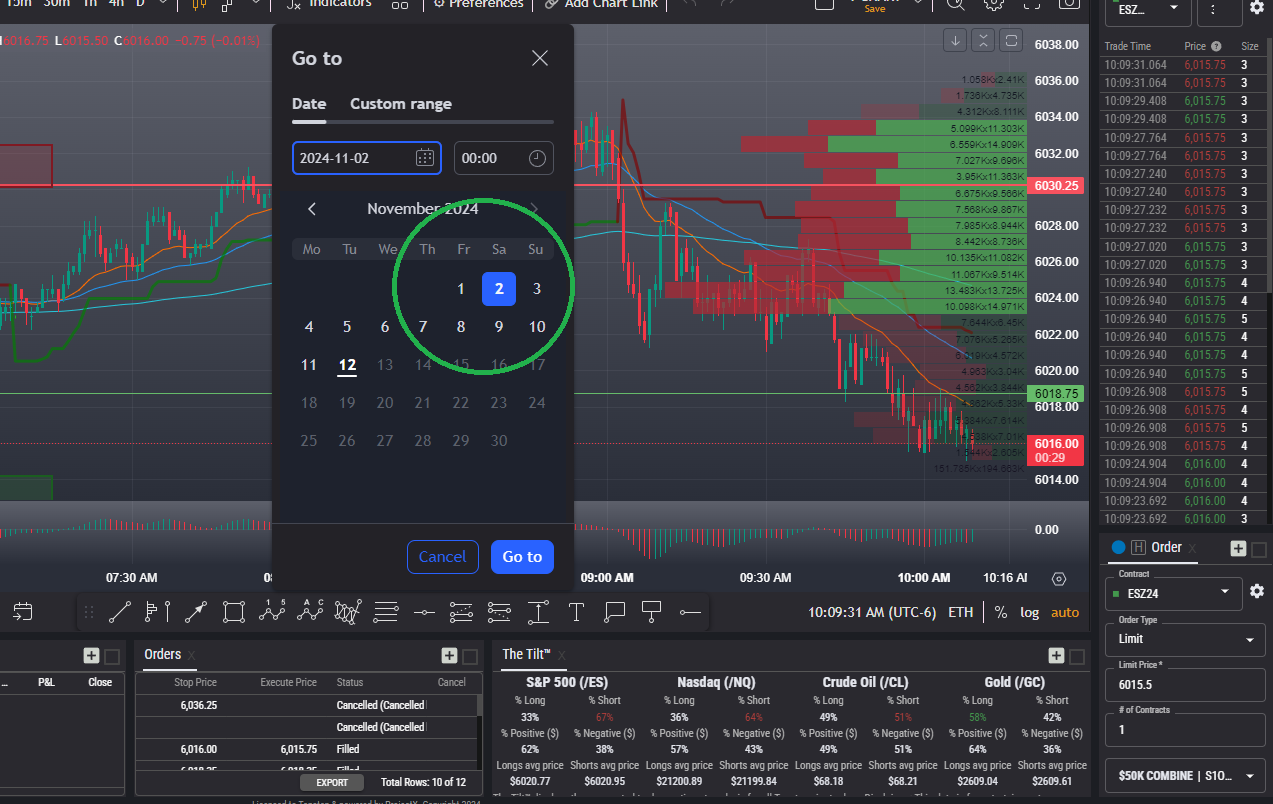
Task: Select the Orders panel tab
Action: coord(162,654)
